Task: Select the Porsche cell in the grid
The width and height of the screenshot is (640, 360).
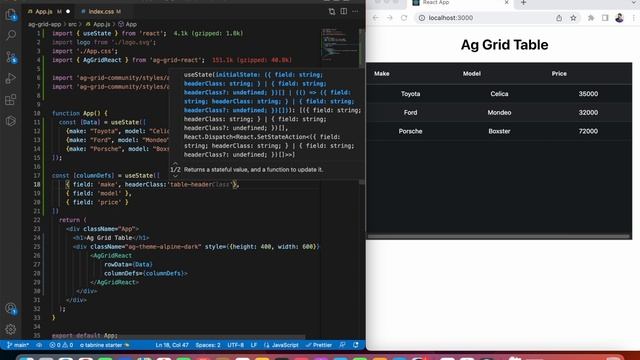Action: pos(411,131)
